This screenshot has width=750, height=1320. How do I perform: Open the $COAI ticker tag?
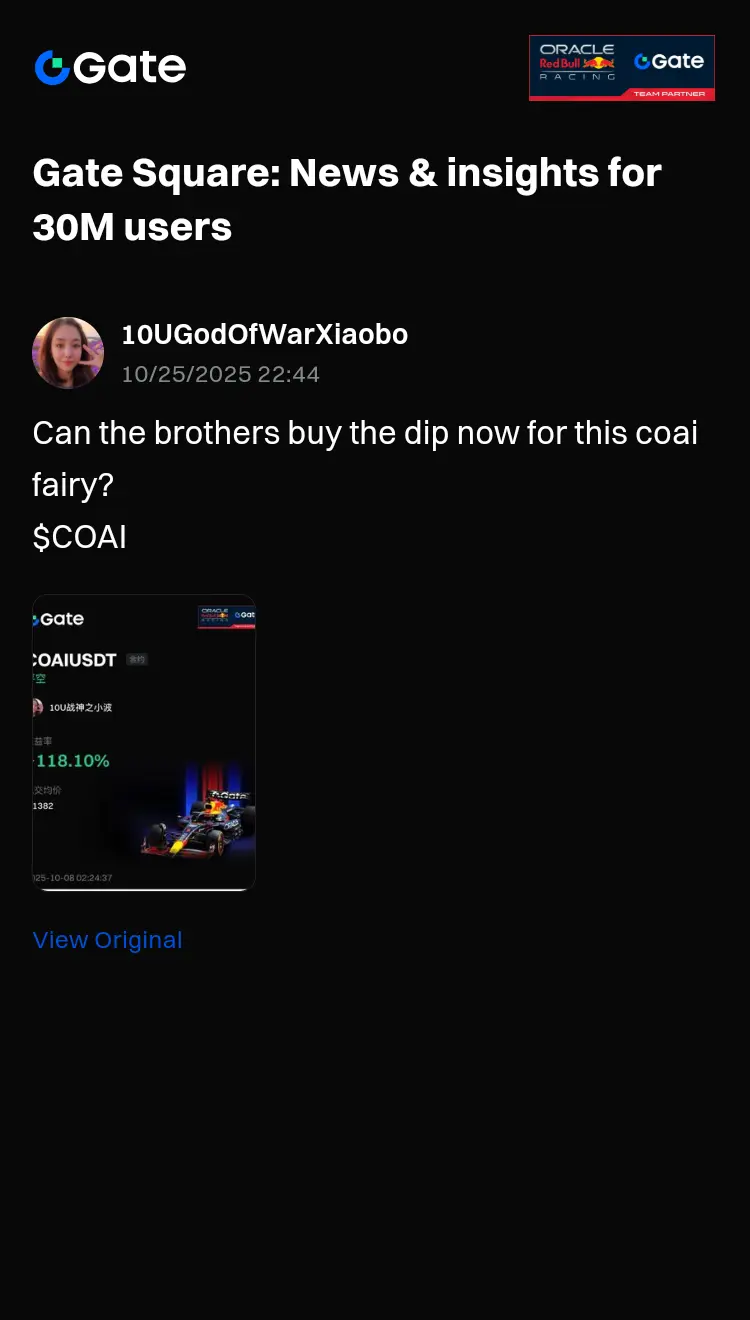click(x=80, y=537)
